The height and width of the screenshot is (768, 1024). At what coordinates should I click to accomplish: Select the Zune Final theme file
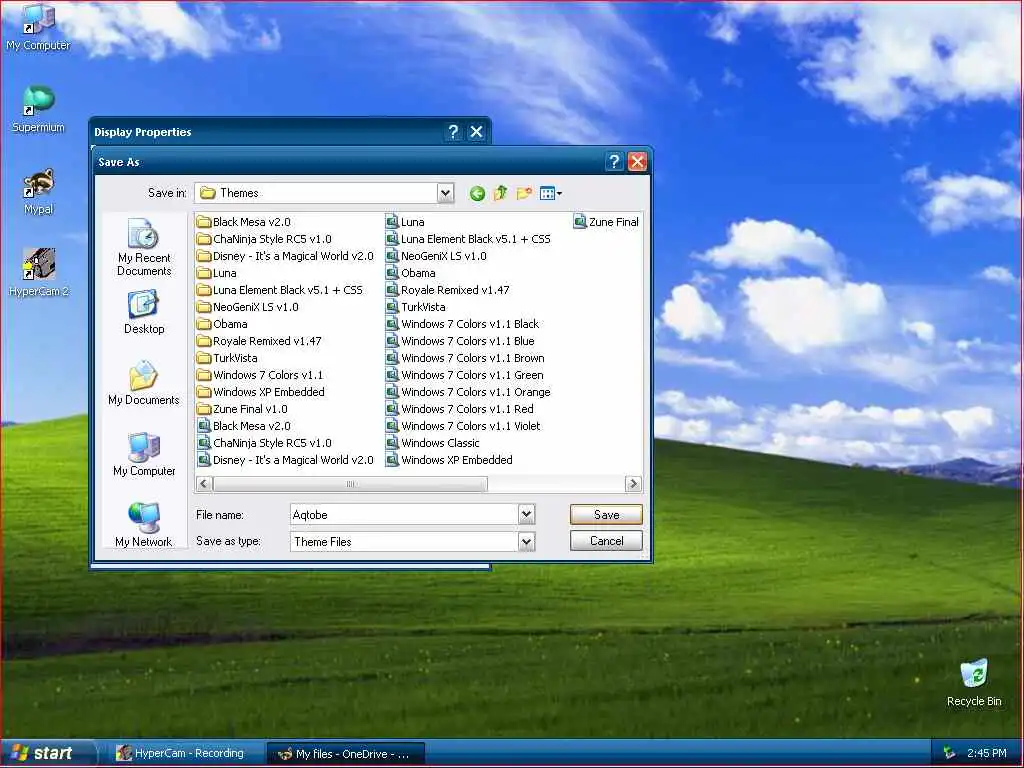606,222
